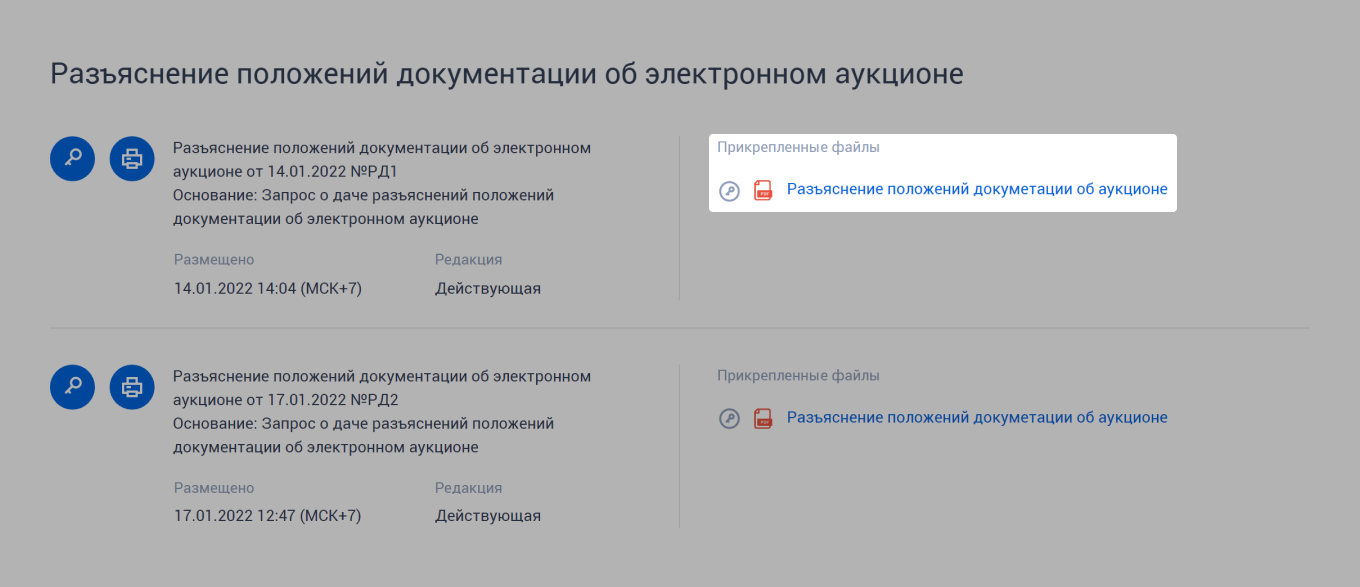This screenshot has height=587, width=1360.
Task: Click the print icon for clarification №РД1
Action: [131, 158]
